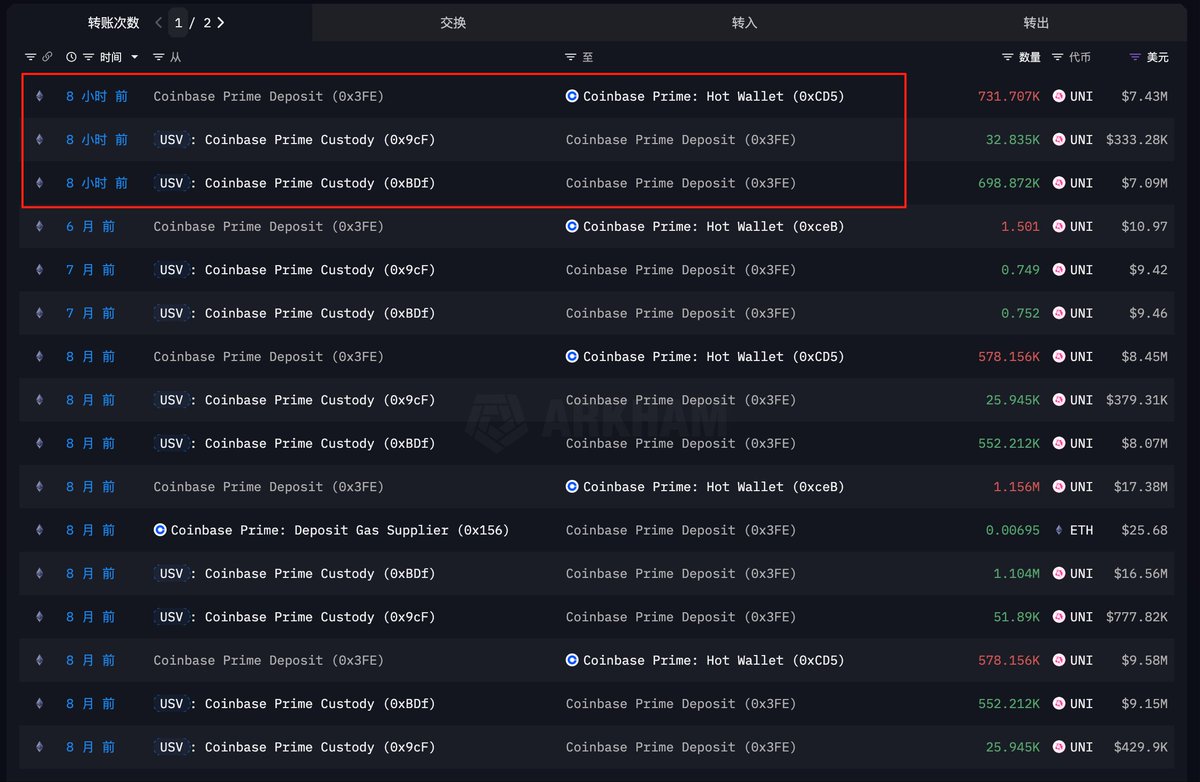The image size is (1200, 782).
Task: Click the Ethereum chain icon in the $8.07M row
Action: pyautogui.click(x=40, y=443)
